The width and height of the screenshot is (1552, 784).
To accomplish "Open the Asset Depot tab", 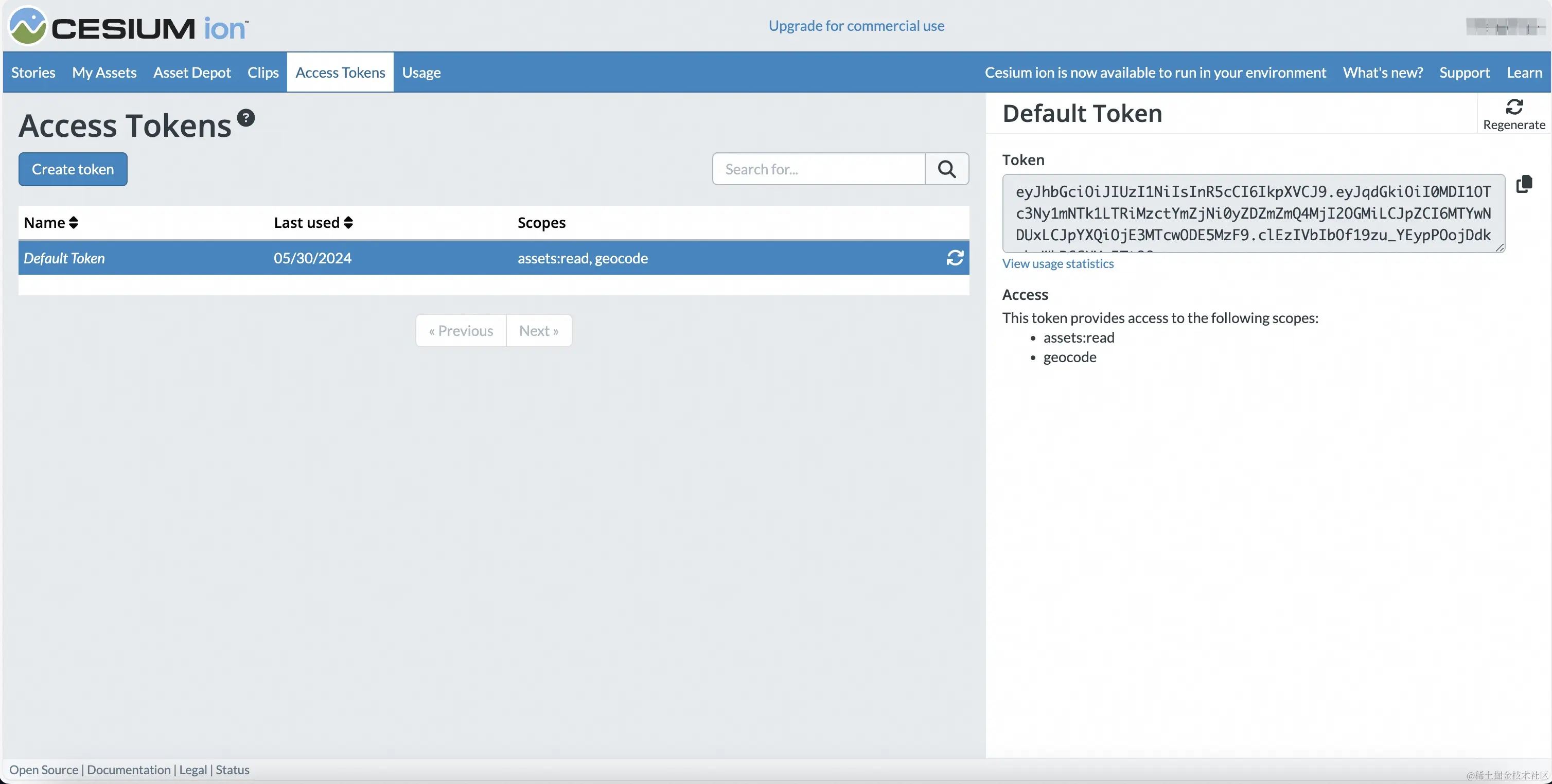I will (191, 72).
